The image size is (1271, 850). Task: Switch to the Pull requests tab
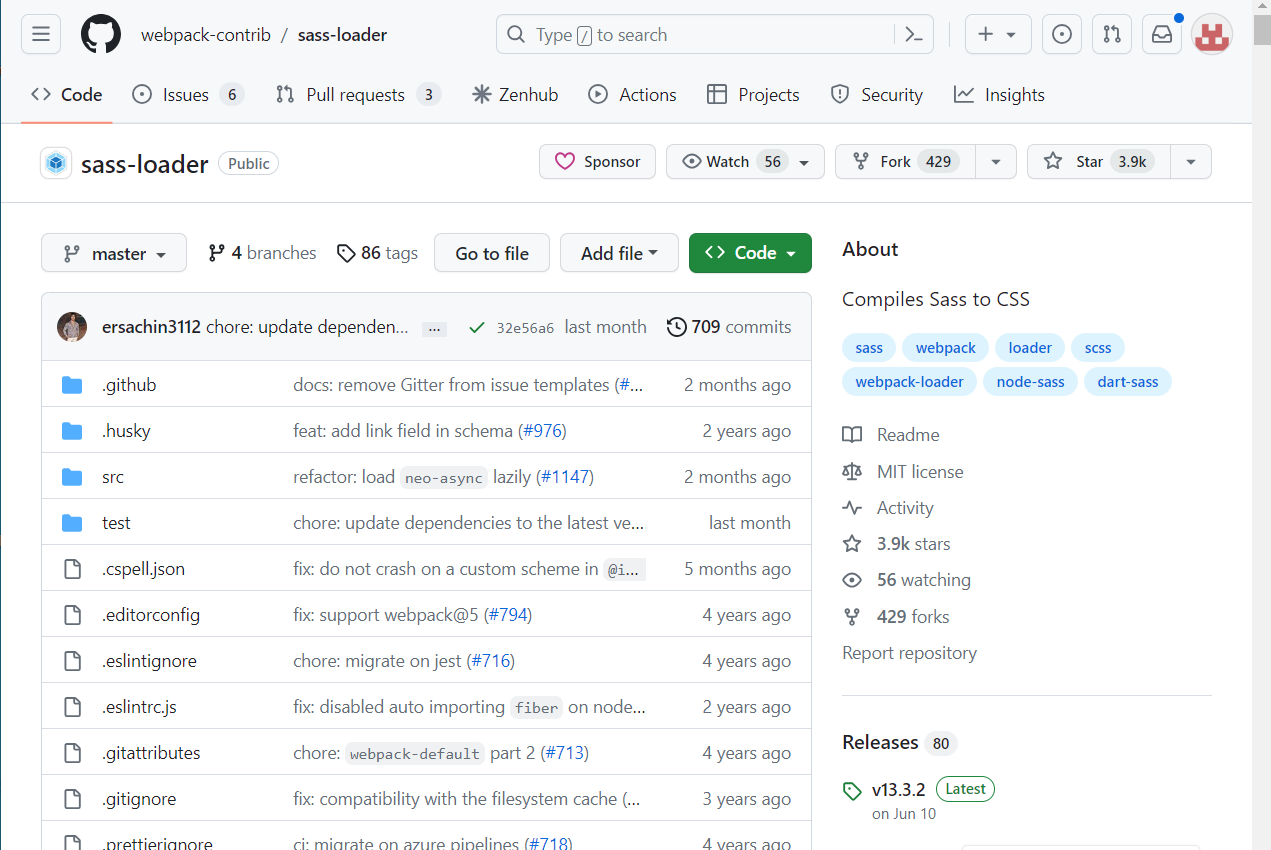click(358, 95)
